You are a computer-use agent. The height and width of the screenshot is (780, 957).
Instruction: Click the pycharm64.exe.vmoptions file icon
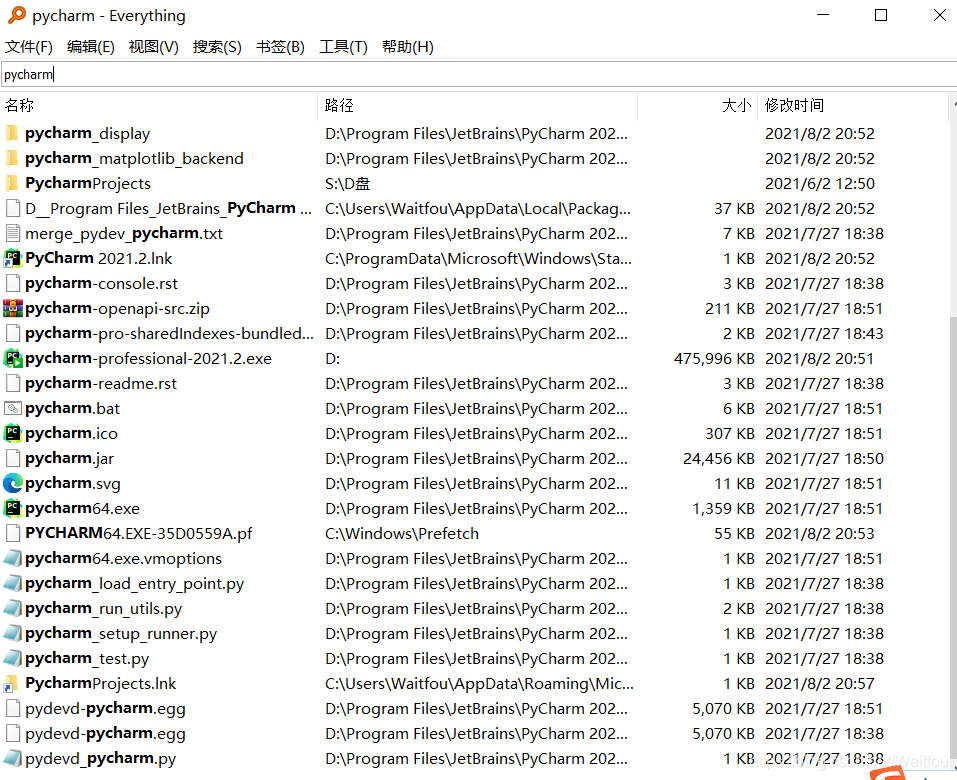(x=12, y=558)
